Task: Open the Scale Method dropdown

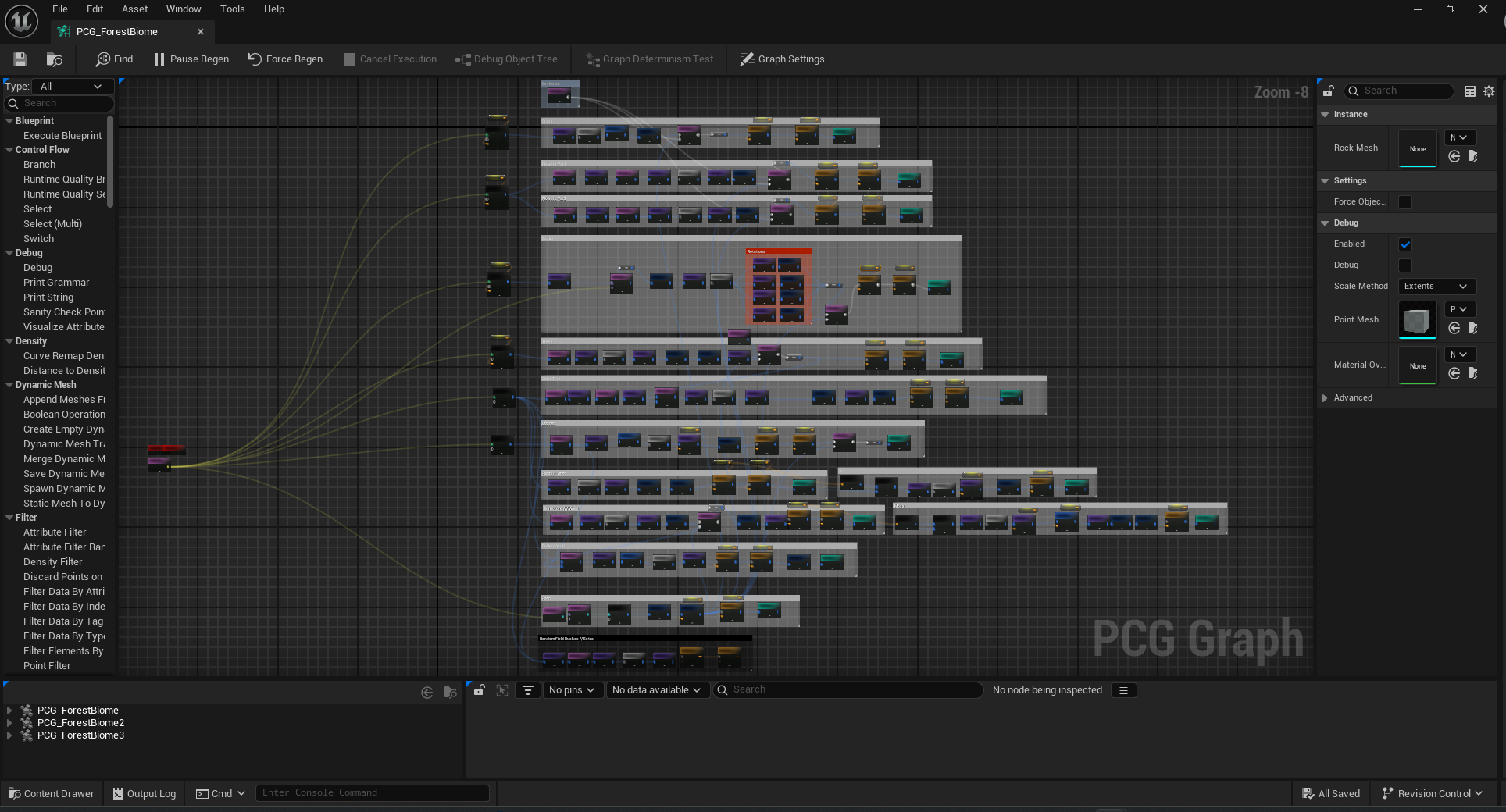Action: (1436, 287)
